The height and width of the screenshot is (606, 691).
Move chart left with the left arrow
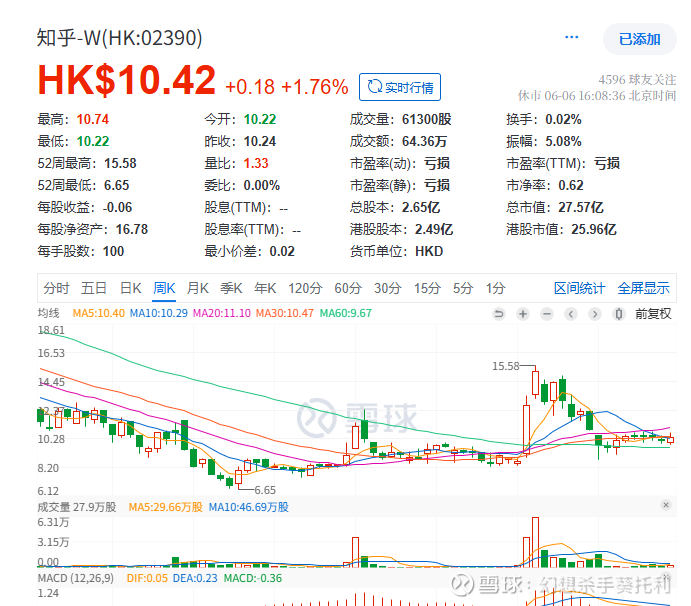pos(571,314)
